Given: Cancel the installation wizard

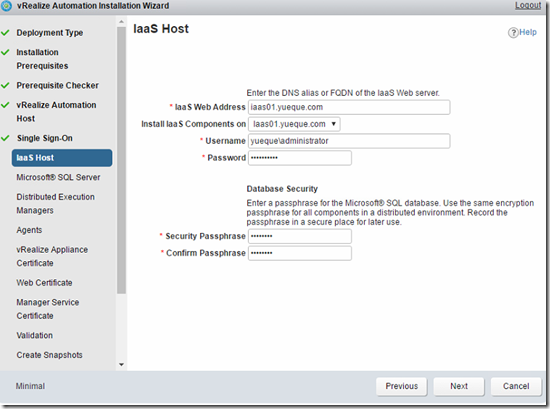Looking at the screenshot, I should [x=516, y=386].
